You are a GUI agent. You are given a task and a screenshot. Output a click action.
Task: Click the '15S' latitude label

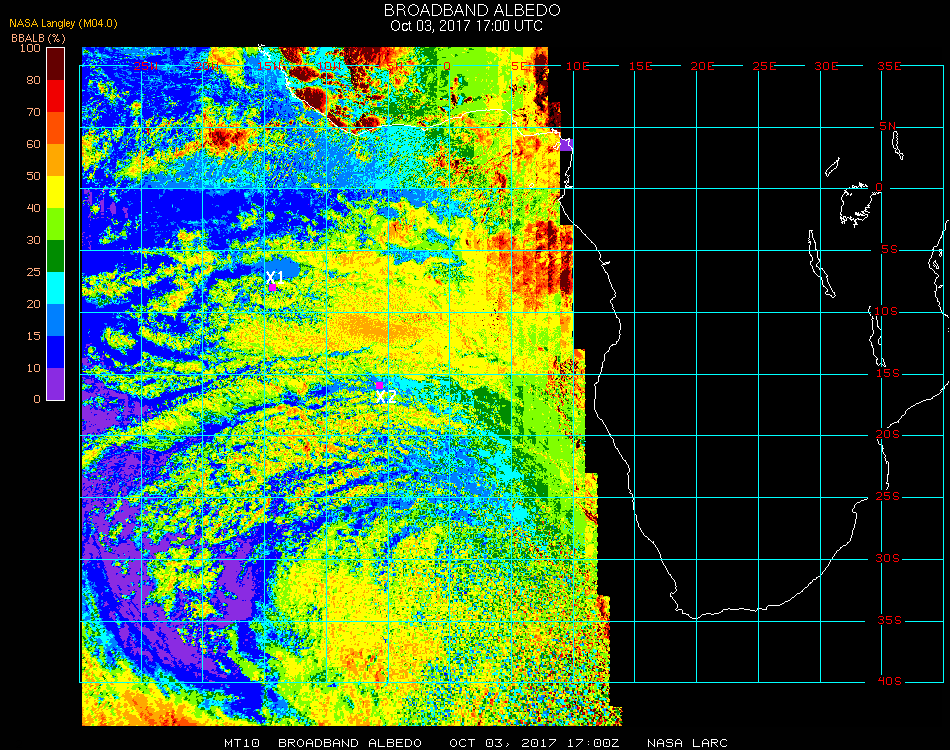pyautogui.click(x=888, y=373)
